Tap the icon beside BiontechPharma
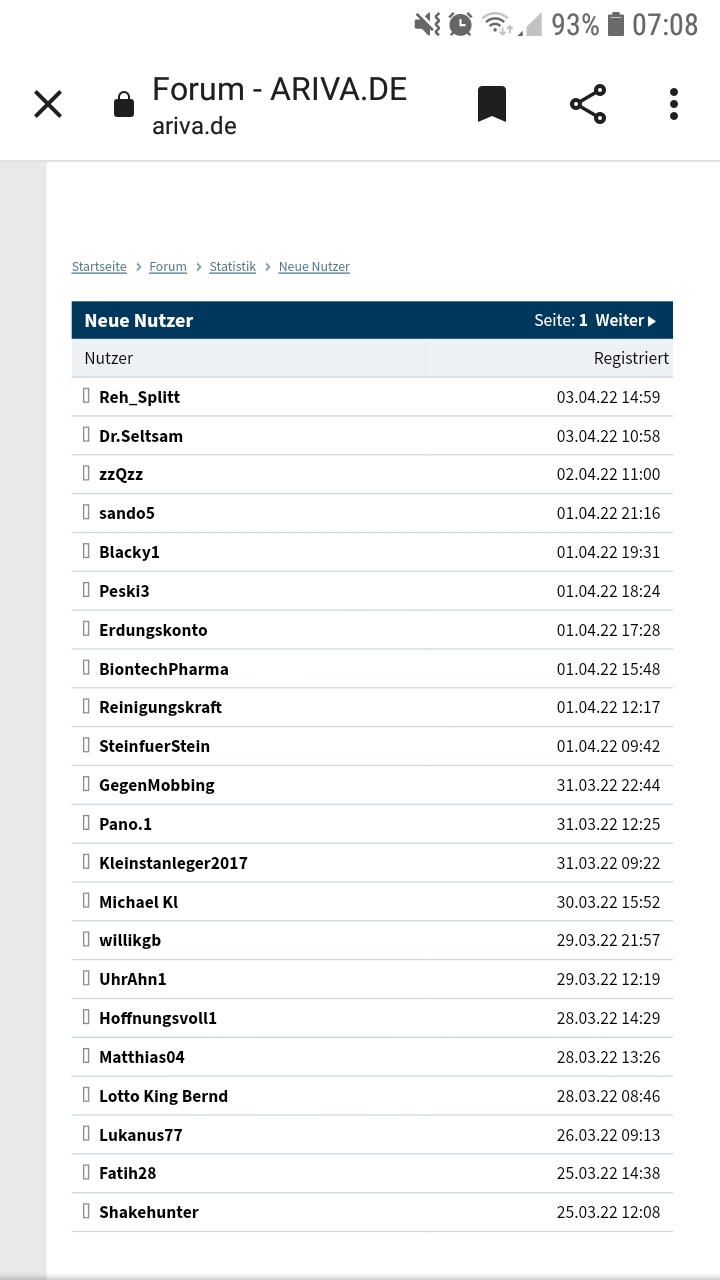The height and width of the screenshot is (1280, 720). pyautogui.click(x=86, y=668)
